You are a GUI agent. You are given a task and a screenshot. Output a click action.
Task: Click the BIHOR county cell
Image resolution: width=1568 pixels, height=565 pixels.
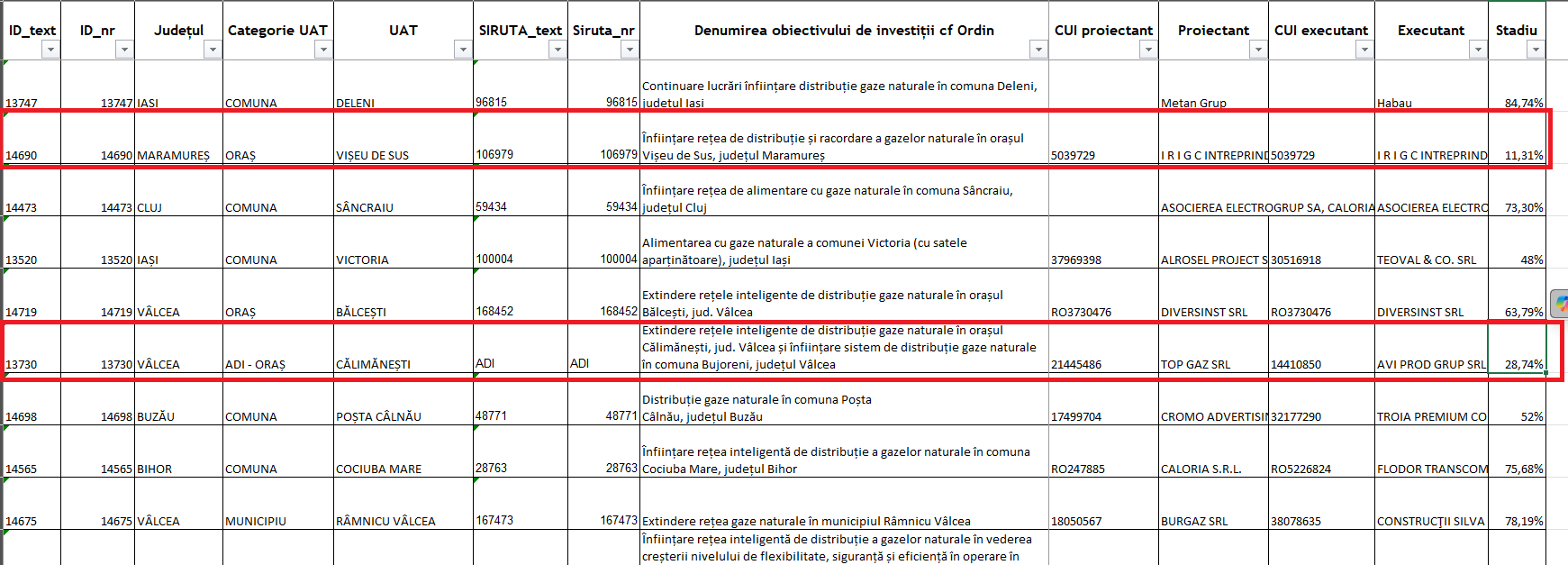178,451
